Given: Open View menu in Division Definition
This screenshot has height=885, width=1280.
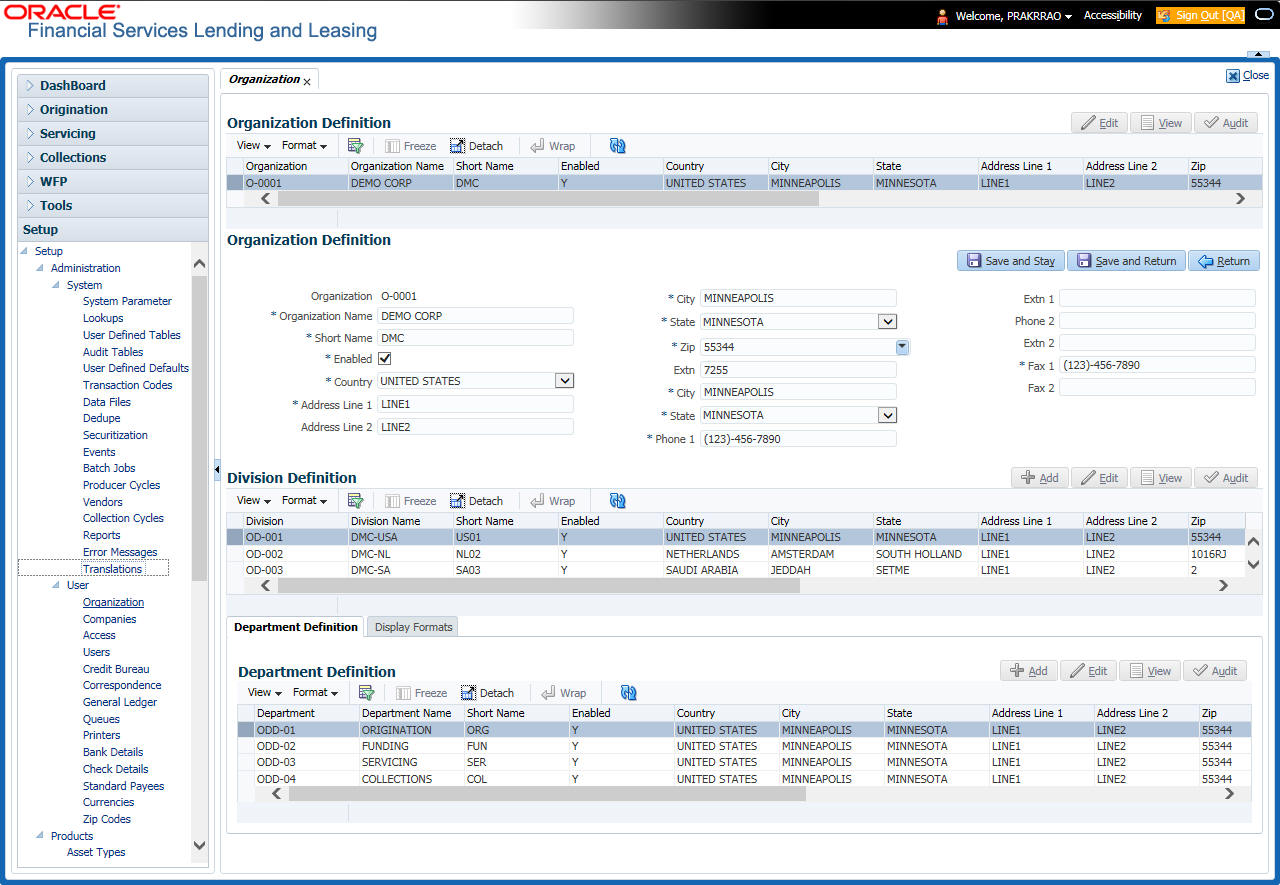Looking at the screenshot, I should pos(253,501).
